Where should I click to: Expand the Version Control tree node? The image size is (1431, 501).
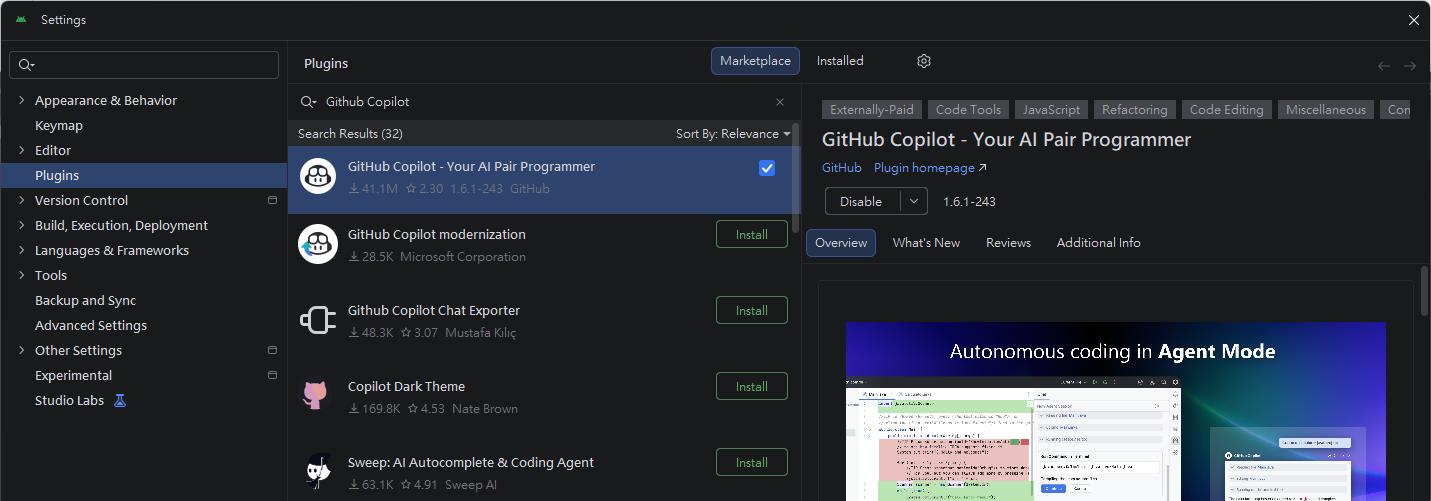pyautogui.click(x=22, y=200)
